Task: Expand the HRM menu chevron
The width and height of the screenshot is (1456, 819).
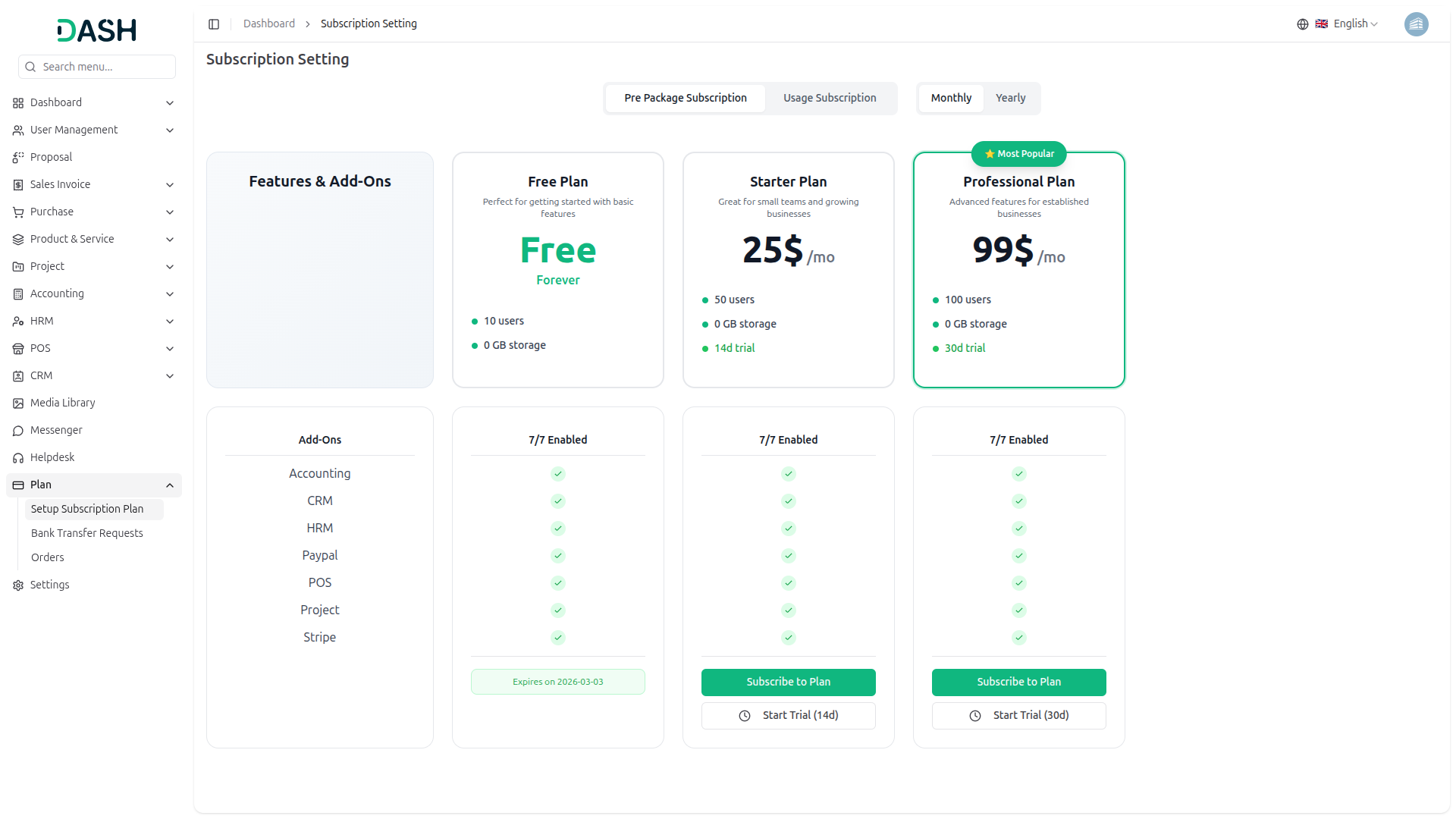Action: [x=170, y=322]
